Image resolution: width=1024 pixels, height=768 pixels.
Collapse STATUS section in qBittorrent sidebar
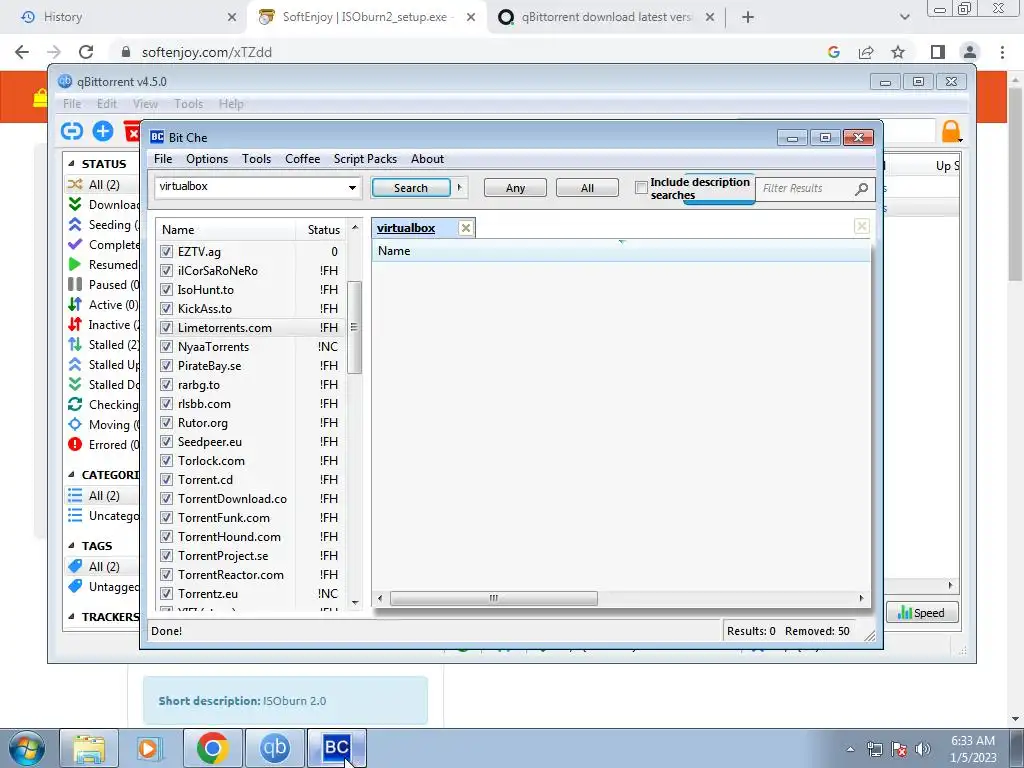click(72, 164)
